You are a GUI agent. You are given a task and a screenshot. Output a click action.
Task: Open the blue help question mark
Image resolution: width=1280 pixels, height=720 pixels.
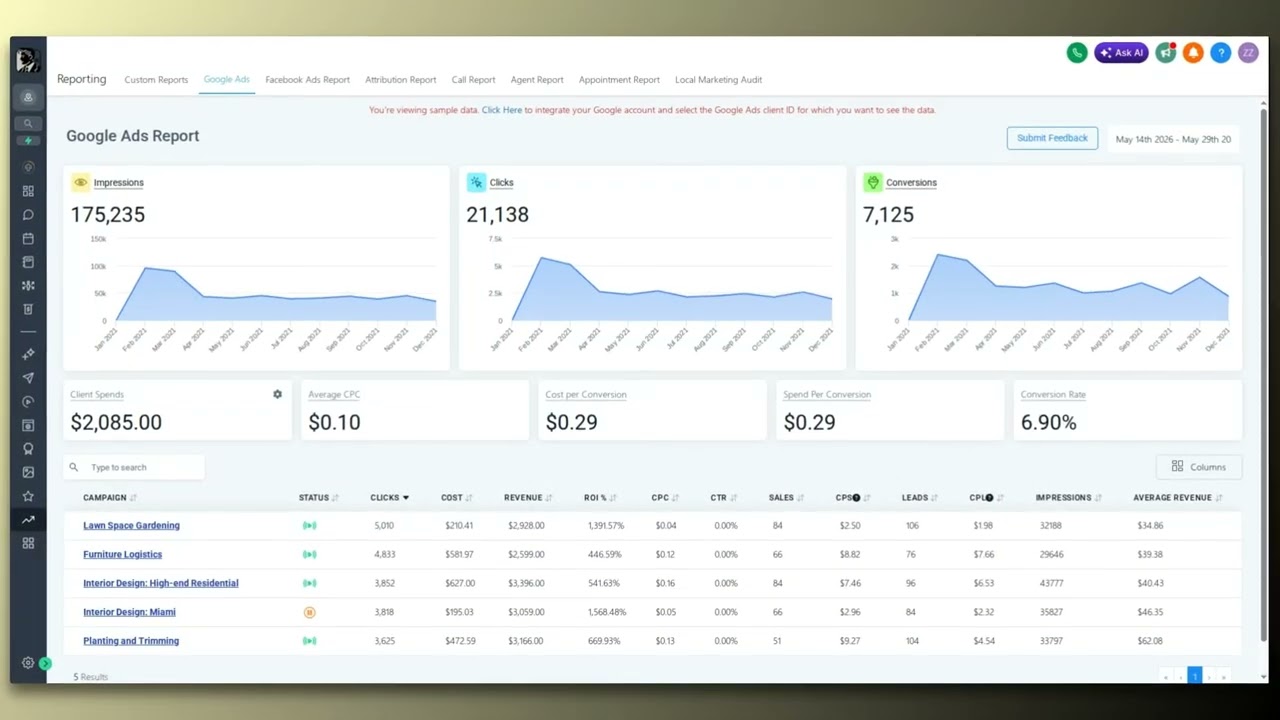click(1221, 53)
